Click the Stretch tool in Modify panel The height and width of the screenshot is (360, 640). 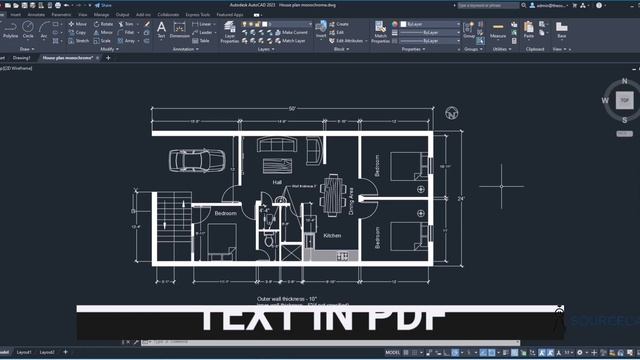click(78, 41)
